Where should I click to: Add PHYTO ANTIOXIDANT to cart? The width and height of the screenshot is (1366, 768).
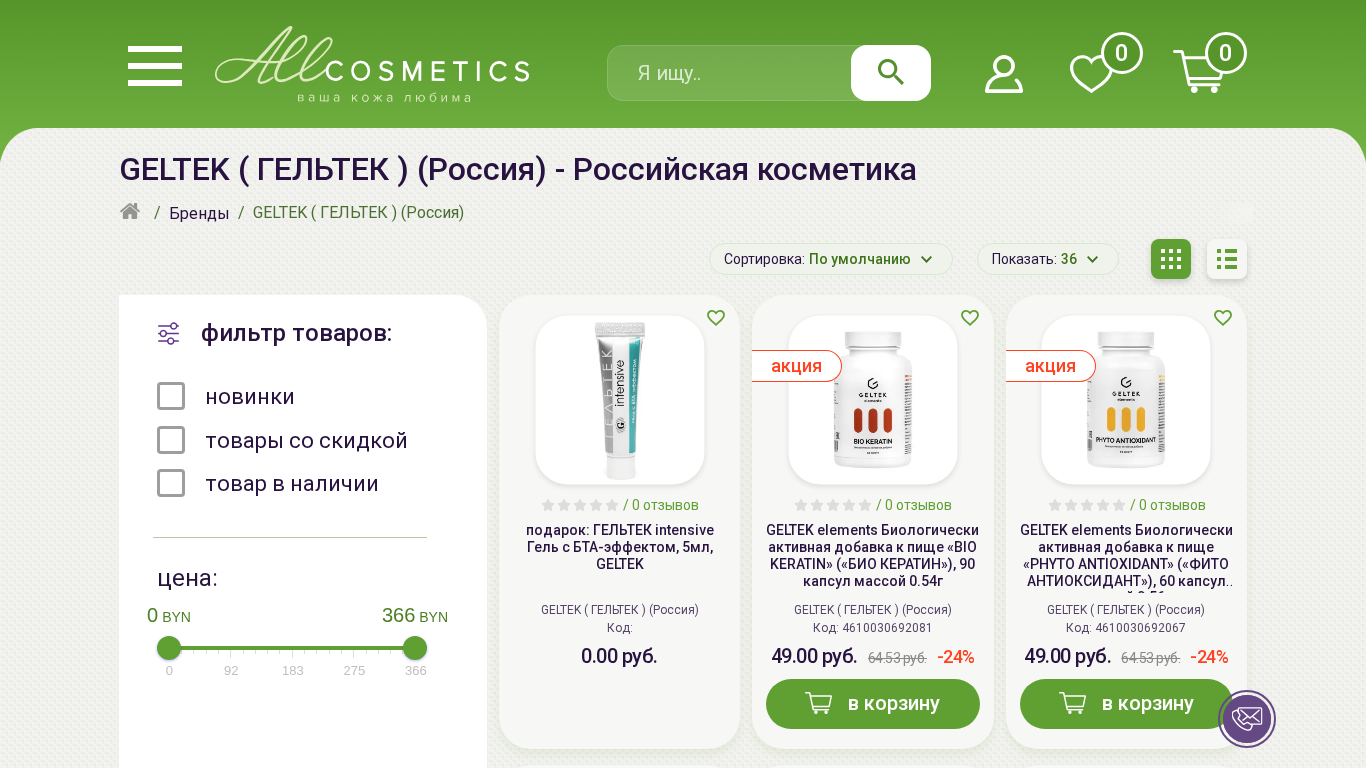1126,704
